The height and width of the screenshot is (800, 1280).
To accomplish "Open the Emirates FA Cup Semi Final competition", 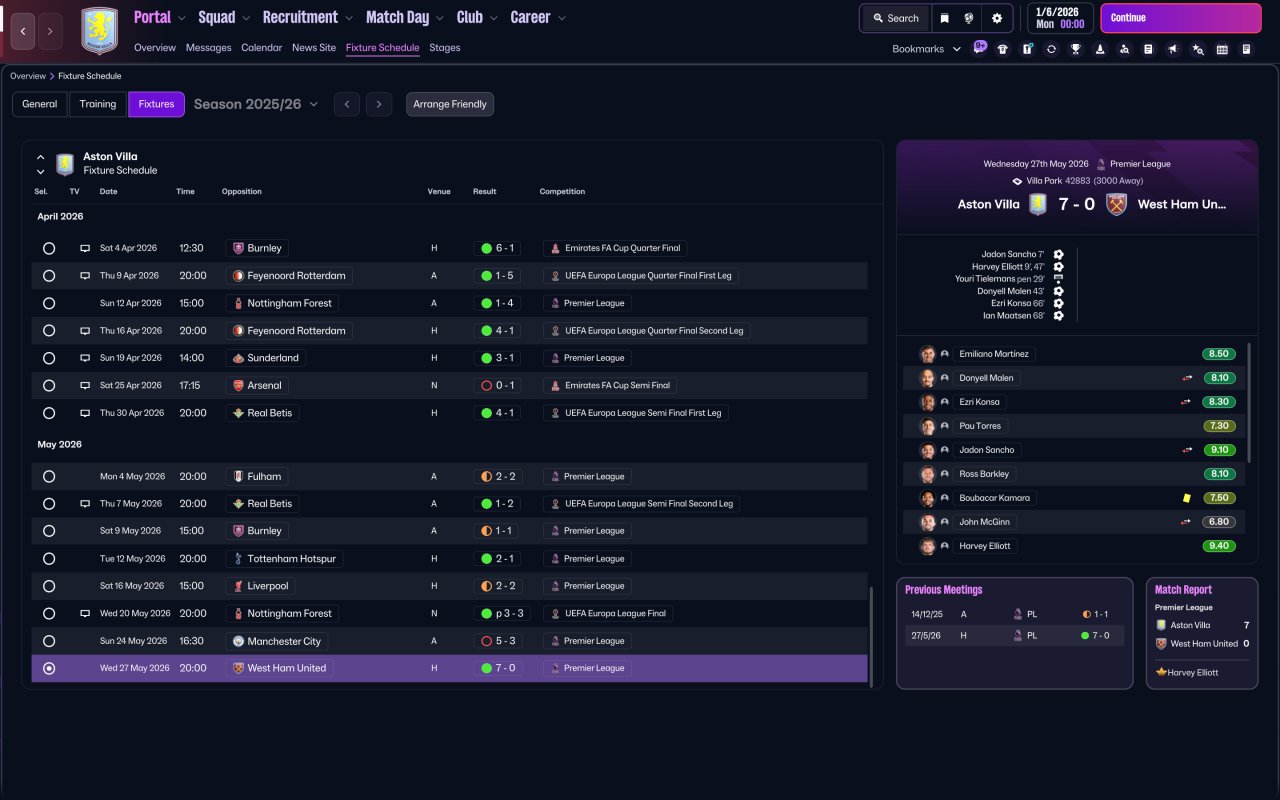I will pos(610,385).
